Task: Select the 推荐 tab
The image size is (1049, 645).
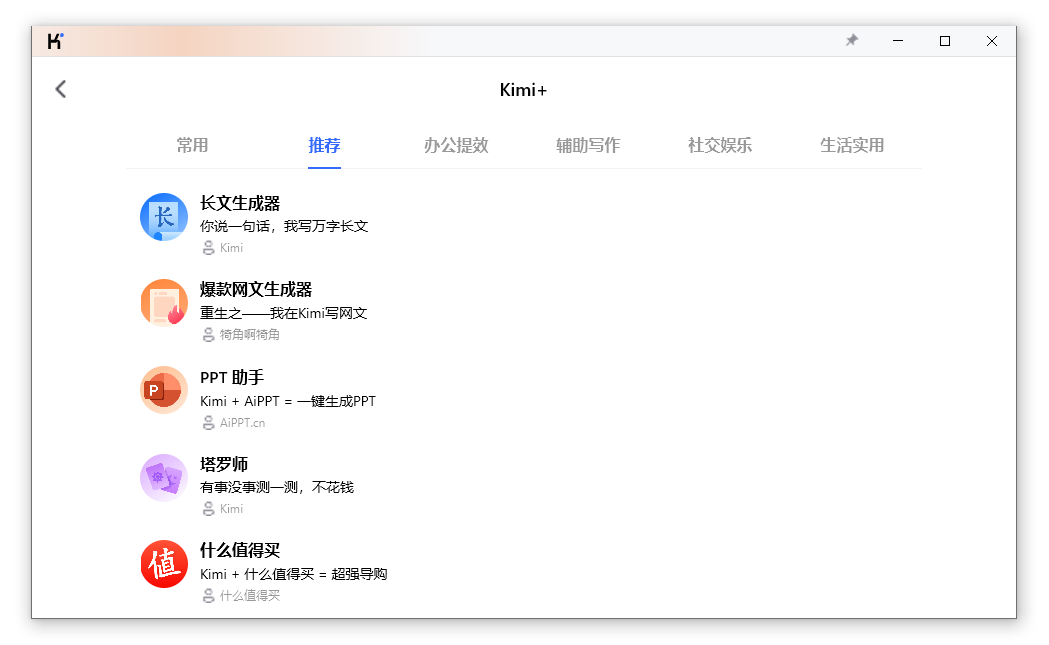Action: coord(324,145)
